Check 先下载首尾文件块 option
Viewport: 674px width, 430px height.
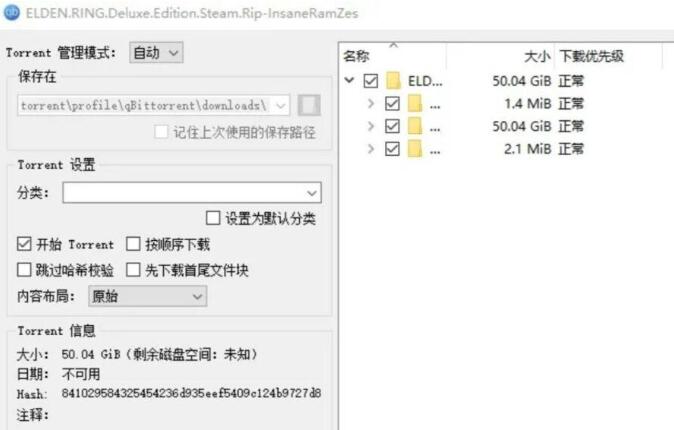click(x=133, y=270)
